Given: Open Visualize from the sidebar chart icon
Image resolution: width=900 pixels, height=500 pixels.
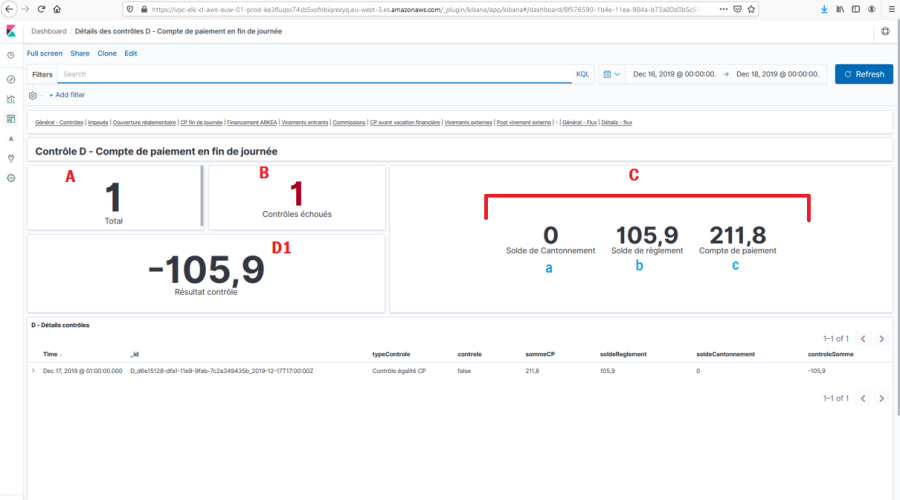Looking at the screenshot, I should 11,99.
